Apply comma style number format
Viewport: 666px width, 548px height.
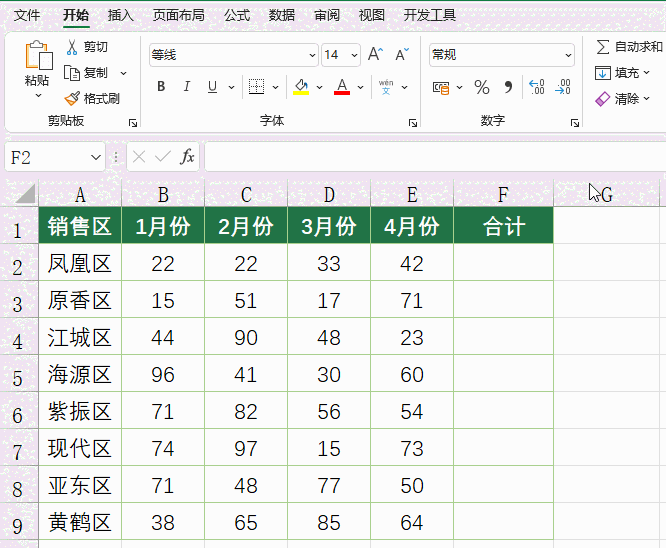tap(508, 87)
